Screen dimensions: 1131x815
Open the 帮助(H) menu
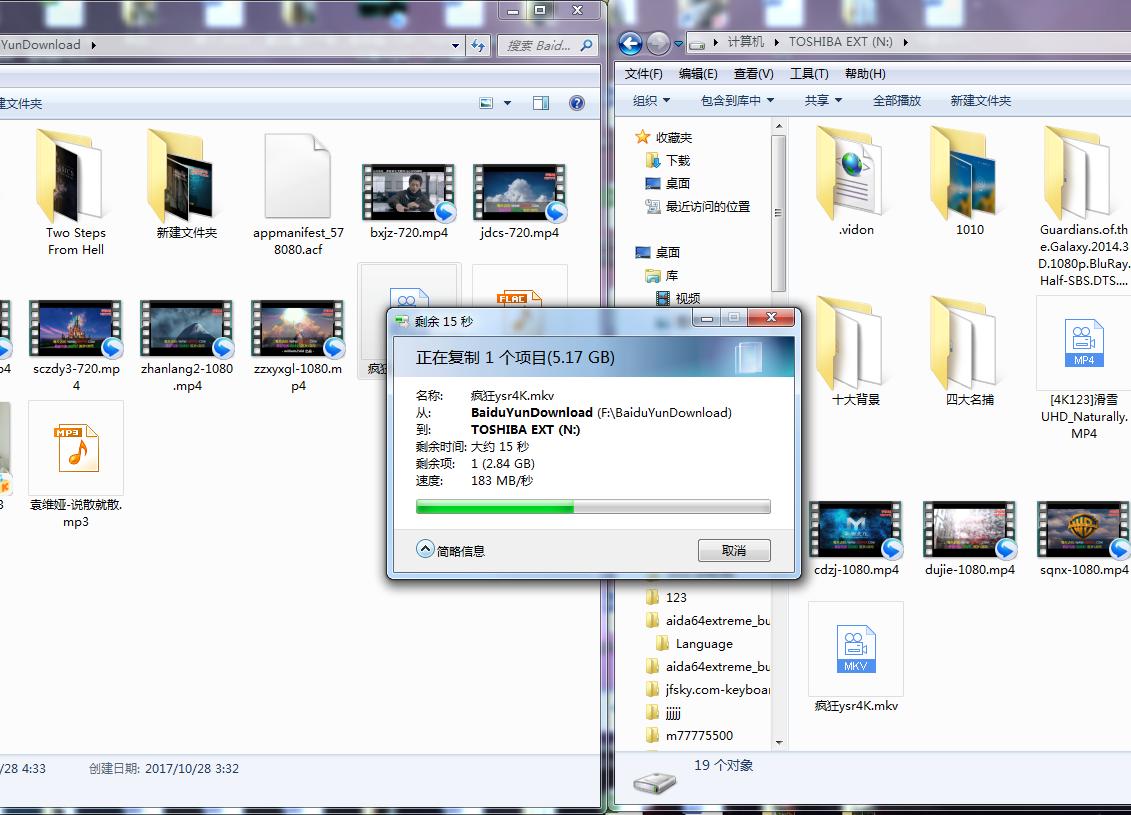pyautogui.click(x=865, y=74)
